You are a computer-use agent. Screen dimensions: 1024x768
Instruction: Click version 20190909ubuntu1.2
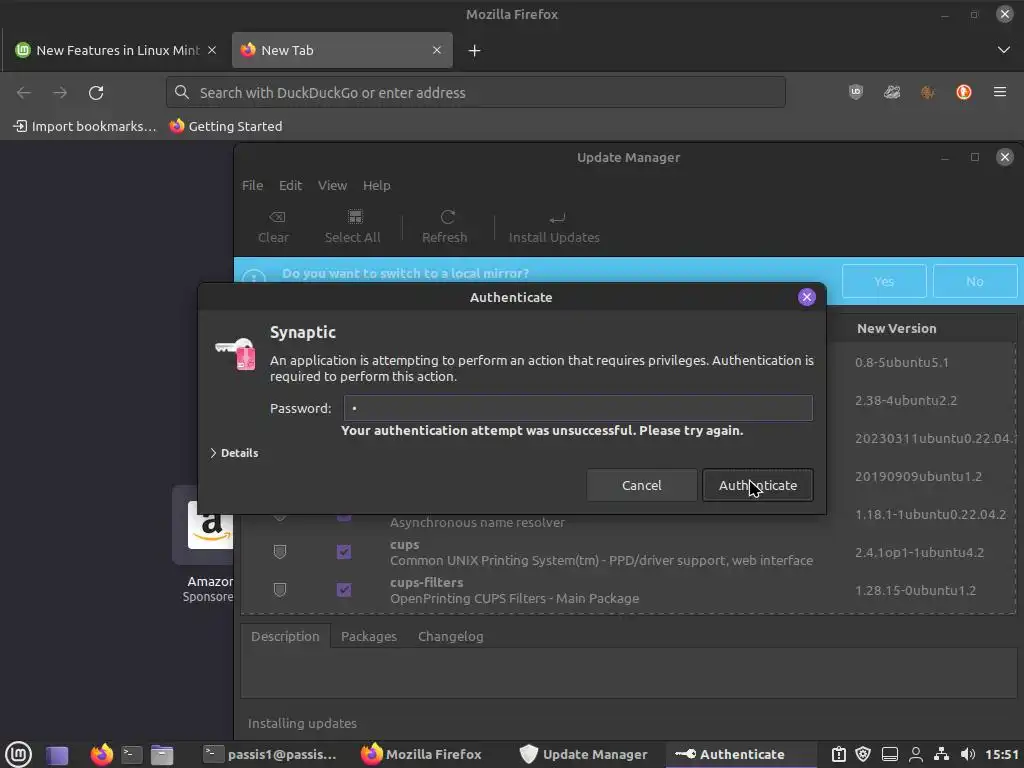pos(918,477)
